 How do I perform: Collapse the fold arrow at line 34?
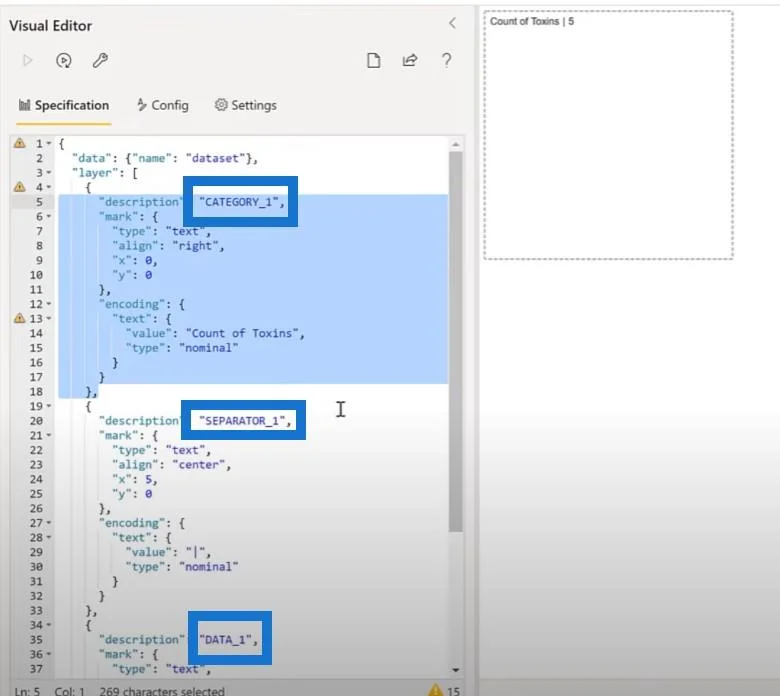click(49, 625)
